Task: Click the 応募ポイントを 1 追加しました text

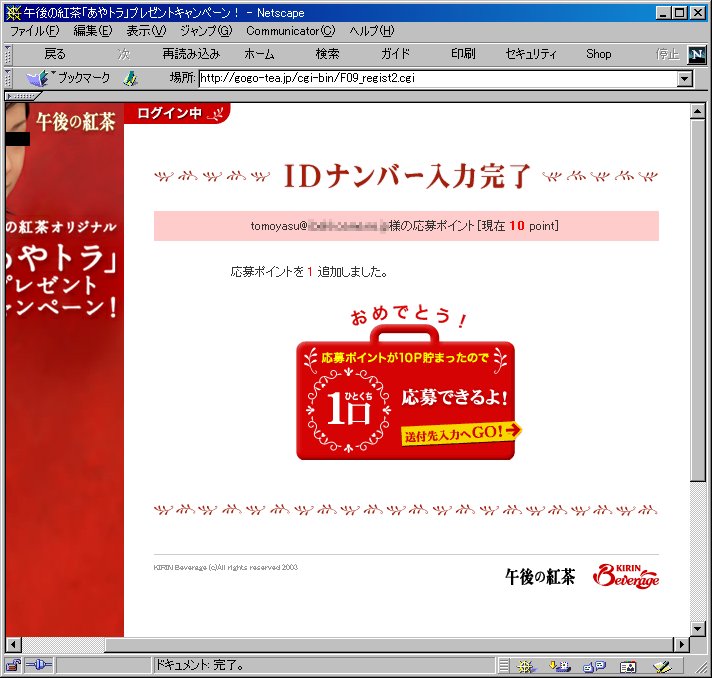Action: [310, 272]
